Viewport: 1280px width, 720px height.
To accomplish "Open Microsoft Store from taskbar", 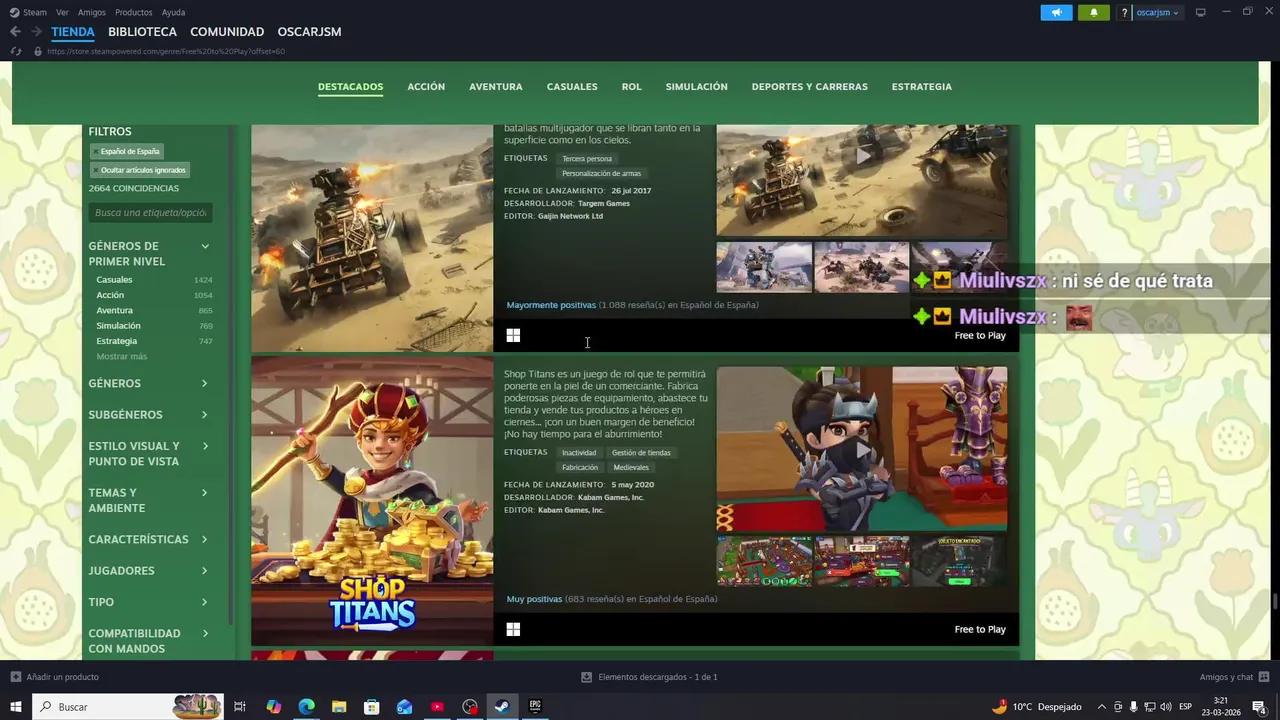I will [372, 707].
